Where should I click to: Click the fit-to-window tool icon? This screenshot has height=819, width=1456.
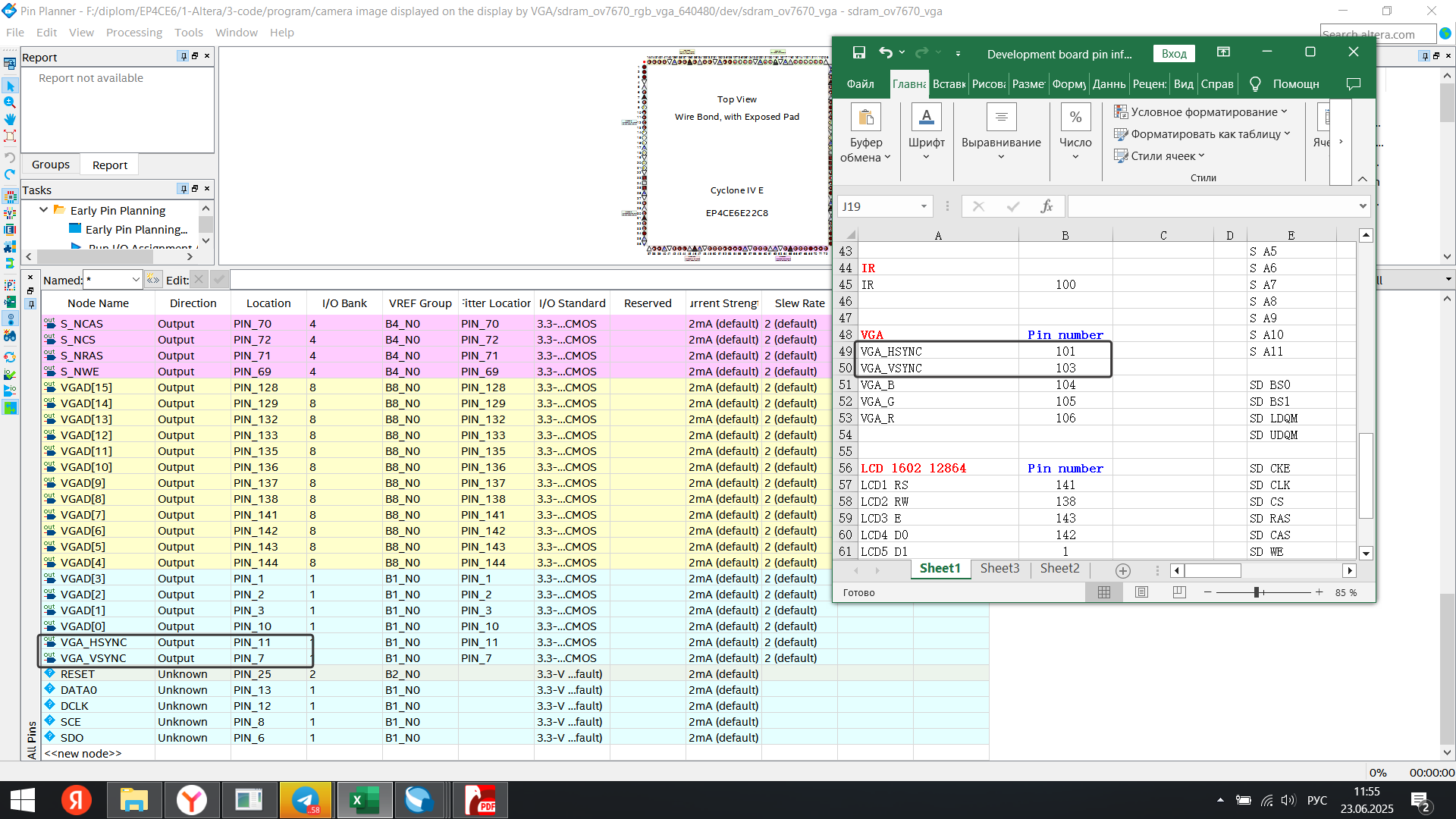tap(10, 136)
